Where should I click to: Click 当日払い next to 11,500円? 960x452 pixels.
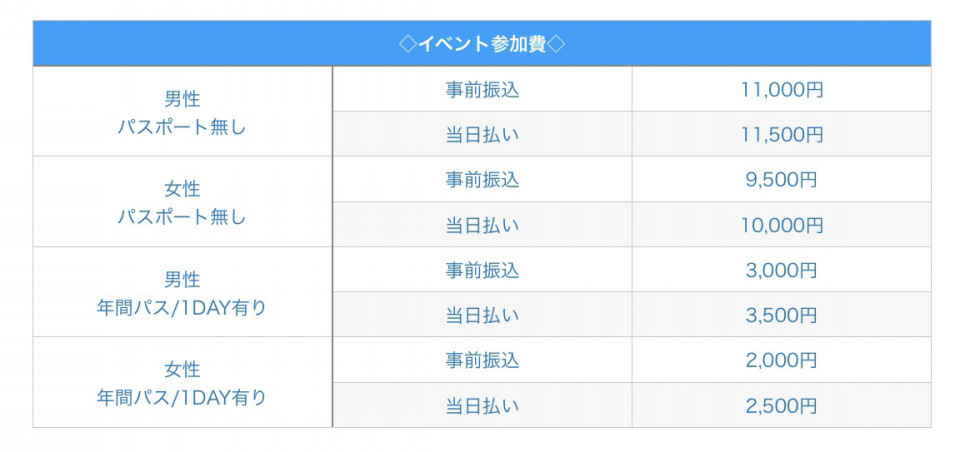point(482,134)
